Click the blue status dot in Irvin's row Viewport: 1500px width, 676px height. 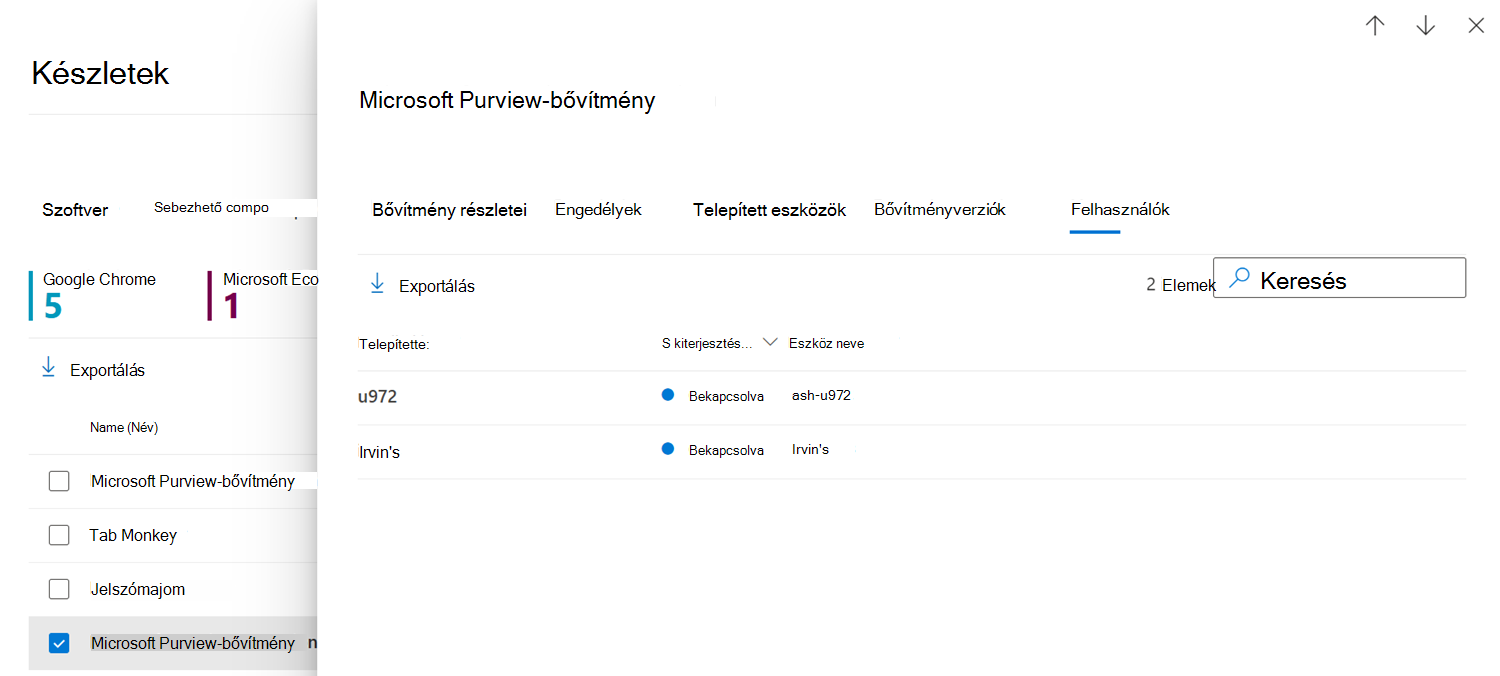668,449
